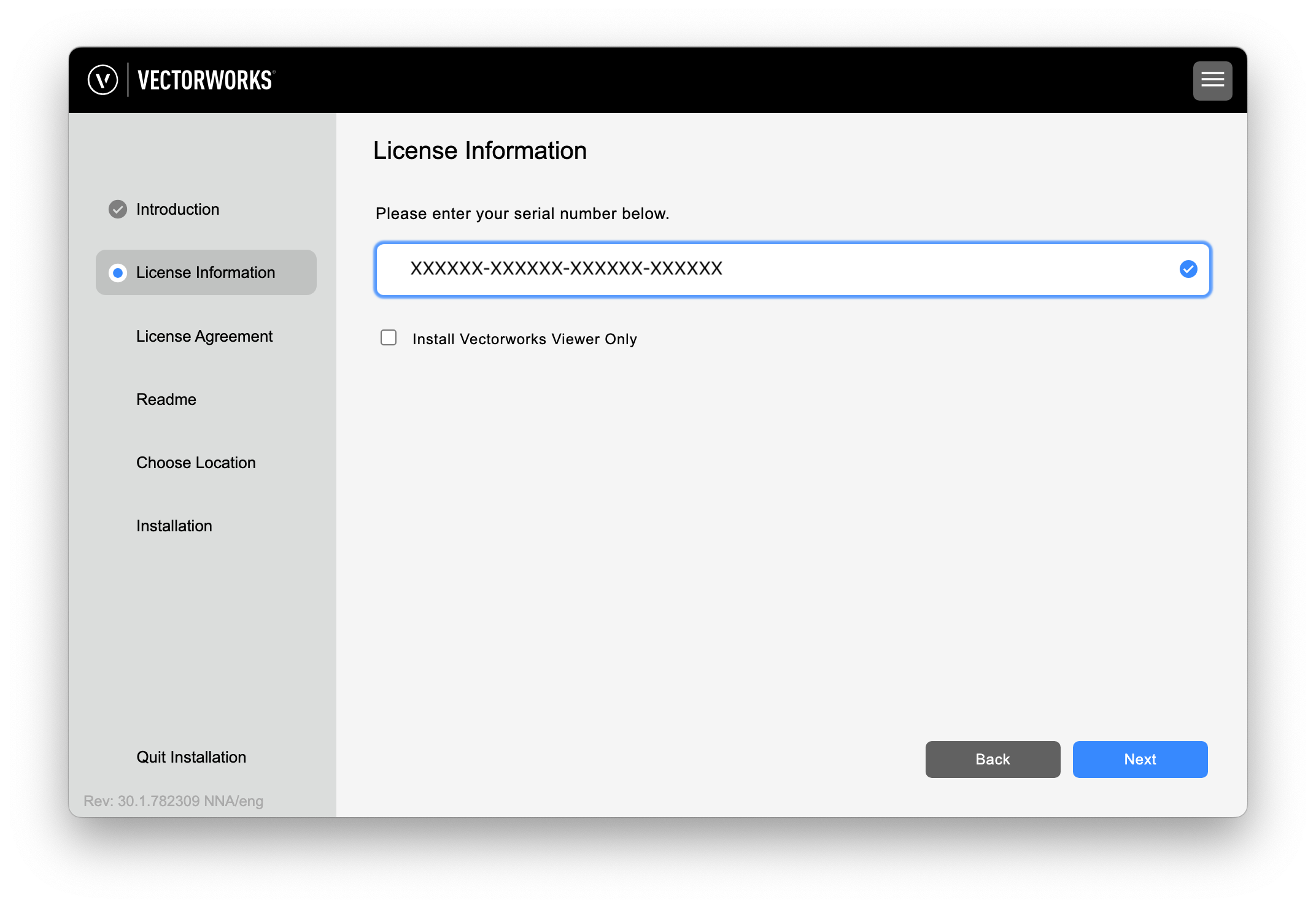Click the VECTORWORKS wordmark in header
This screenshot has height=908, width=1316.
pyautogui.click(x=206, y=80)
